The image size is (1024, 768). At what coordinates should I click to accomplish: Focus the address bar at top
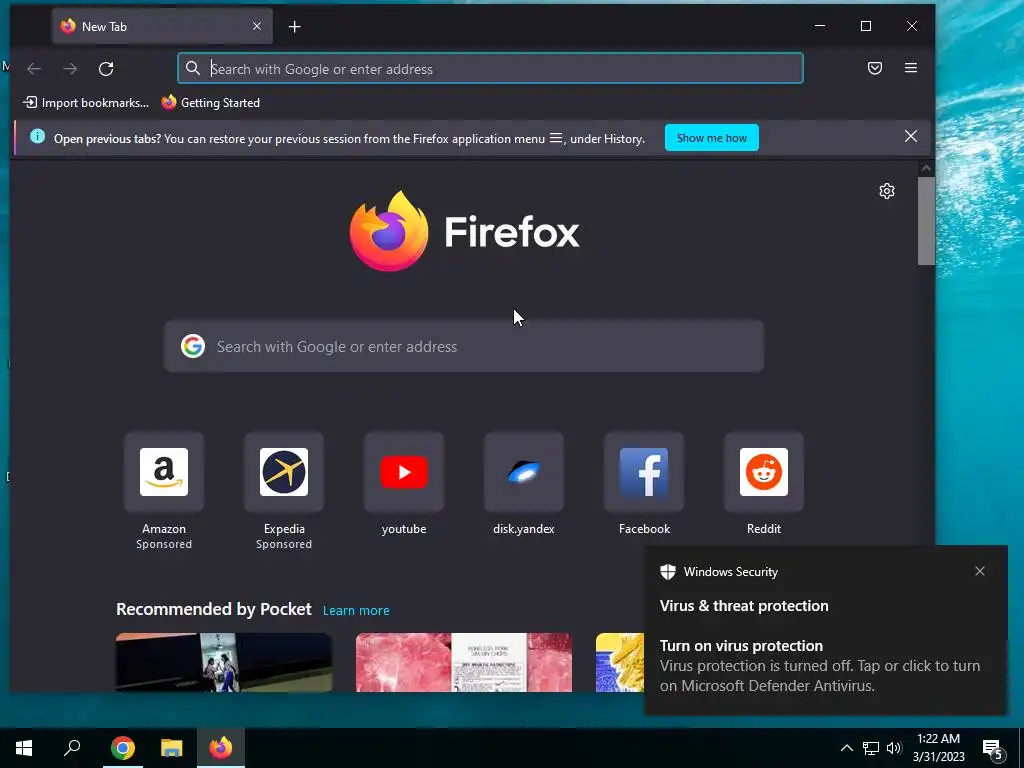[490, 69]
